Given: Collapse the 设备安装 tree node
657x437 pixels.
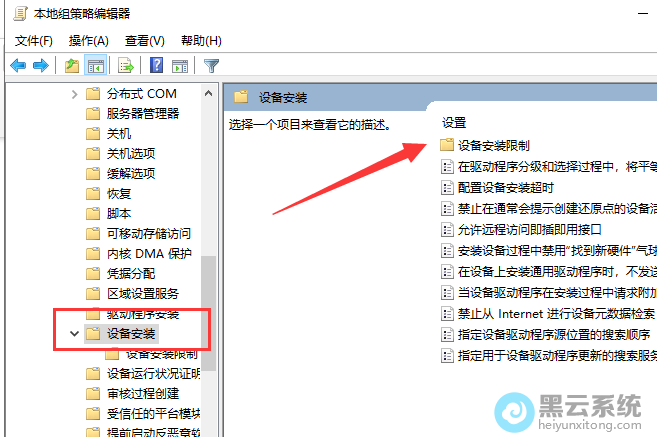Looking at the screenshot, I should (75, 334).
